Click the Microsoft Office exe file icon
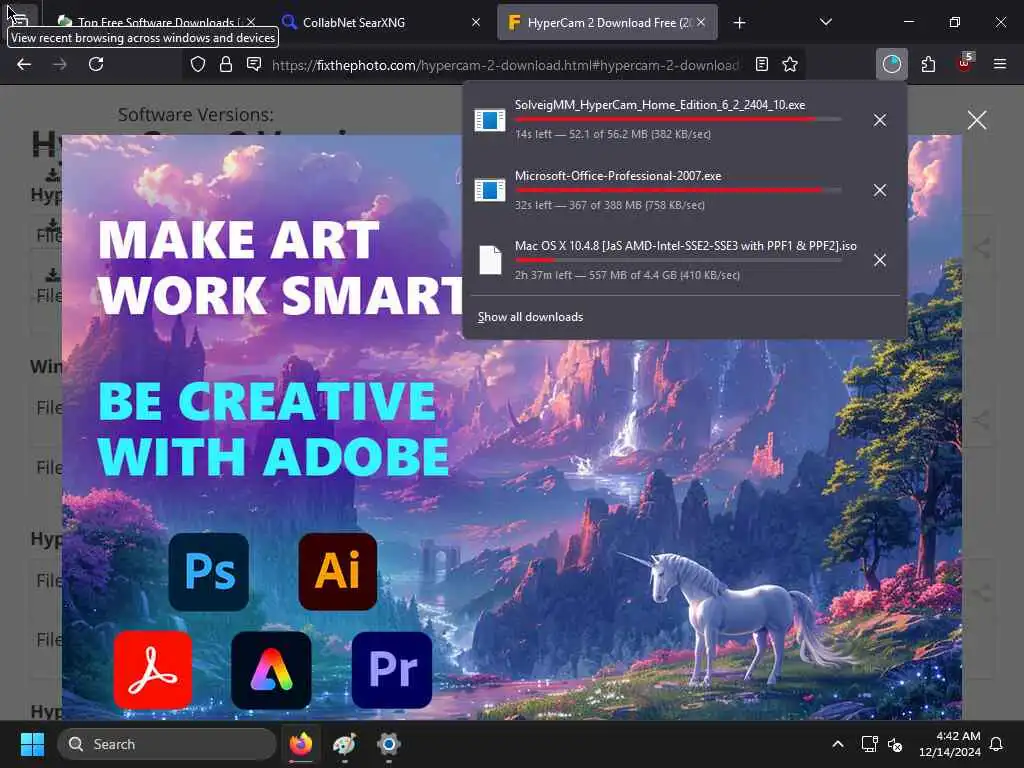The height and width of the screenshot is (768, 1024). (x=490, y=190)
